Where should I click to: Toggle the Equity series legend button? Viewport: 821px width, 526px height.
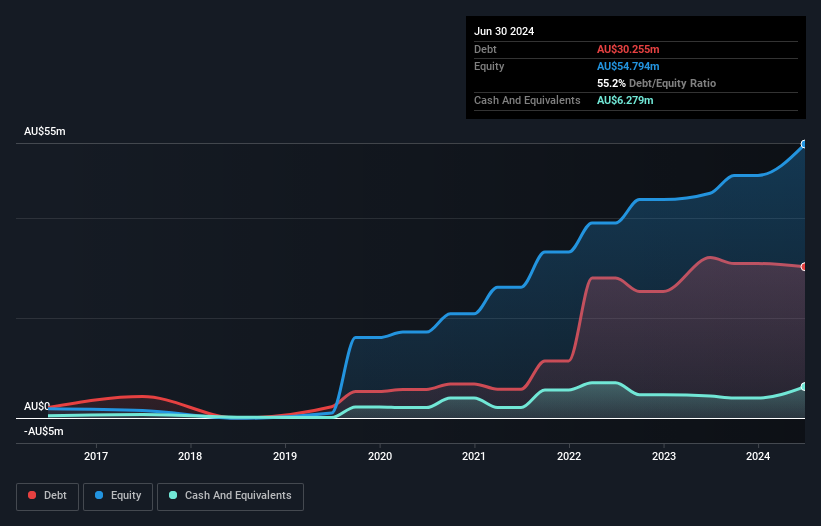[118, 496]
